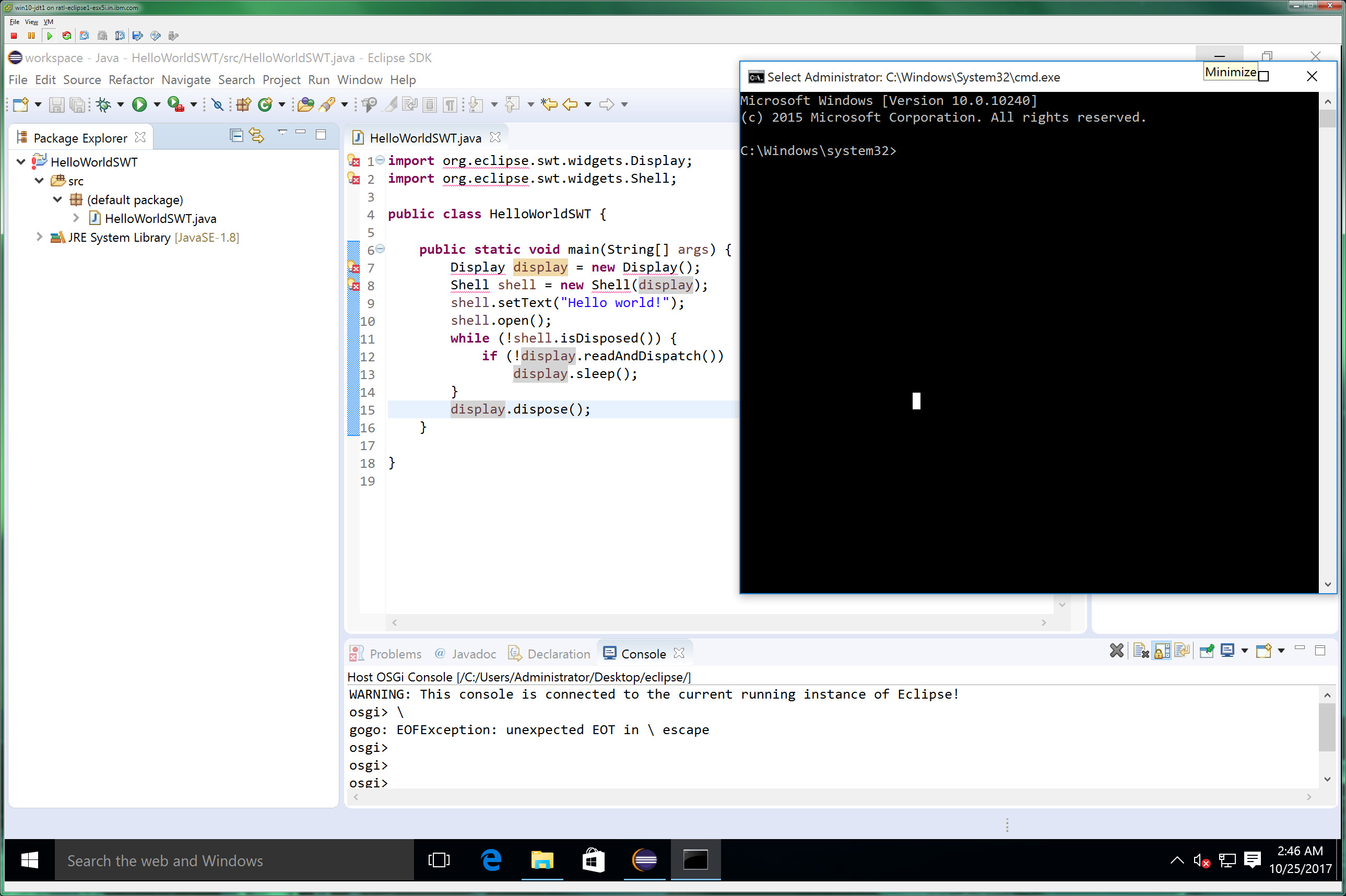Toggle Mark Occurrences highlighter icon
Image resolution: width=1346 pixels, height=896 pixels.
click(391, 104)
